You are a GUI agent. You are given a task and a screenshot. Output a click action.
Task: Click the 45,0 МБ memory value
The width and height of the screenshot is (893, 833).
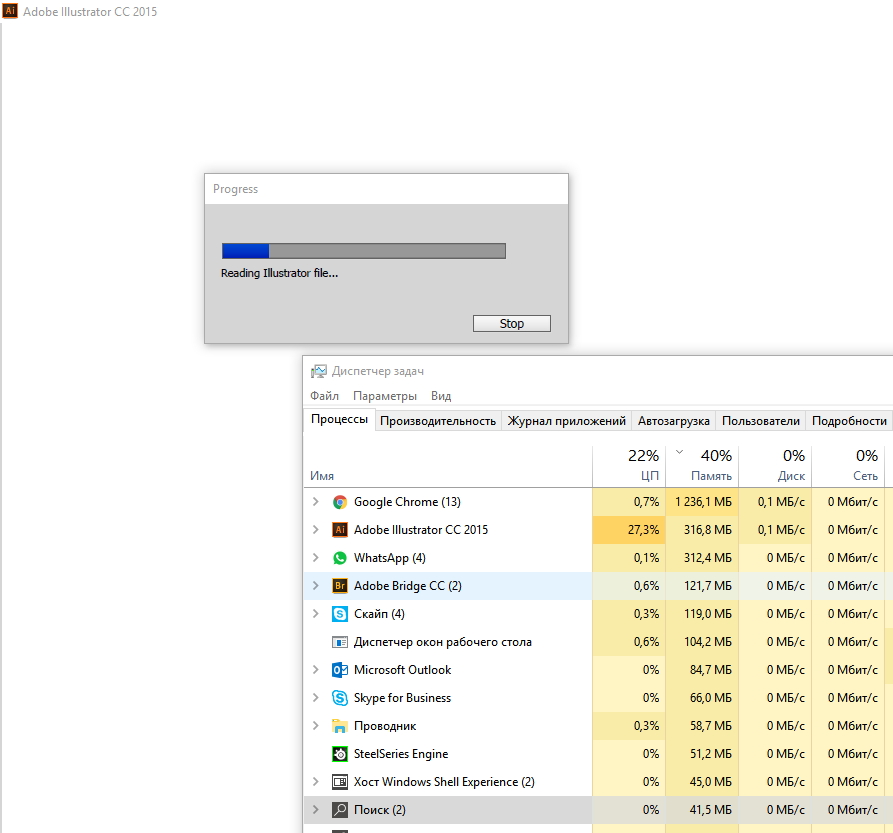711,782
